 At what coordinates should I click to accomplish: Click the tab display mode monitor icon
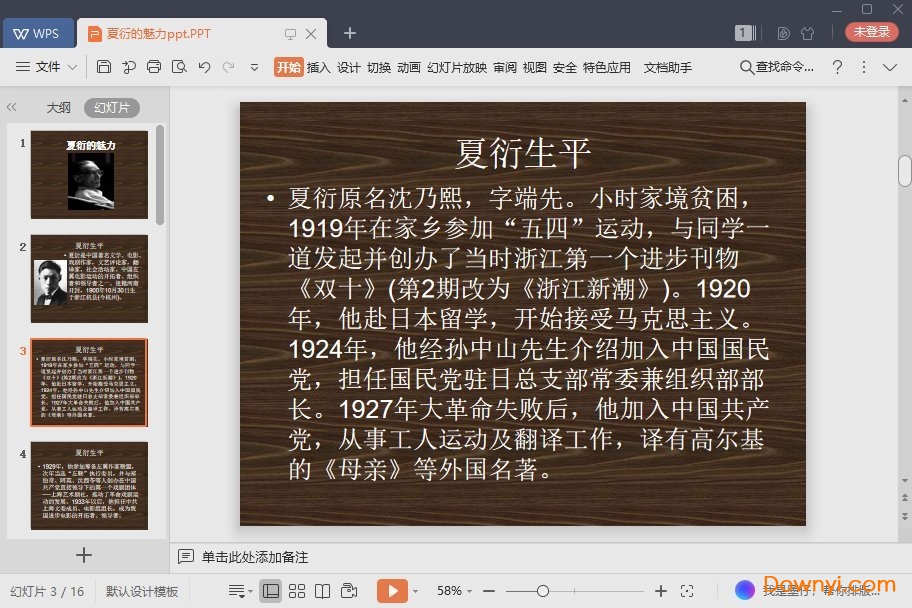coord(290,34)
